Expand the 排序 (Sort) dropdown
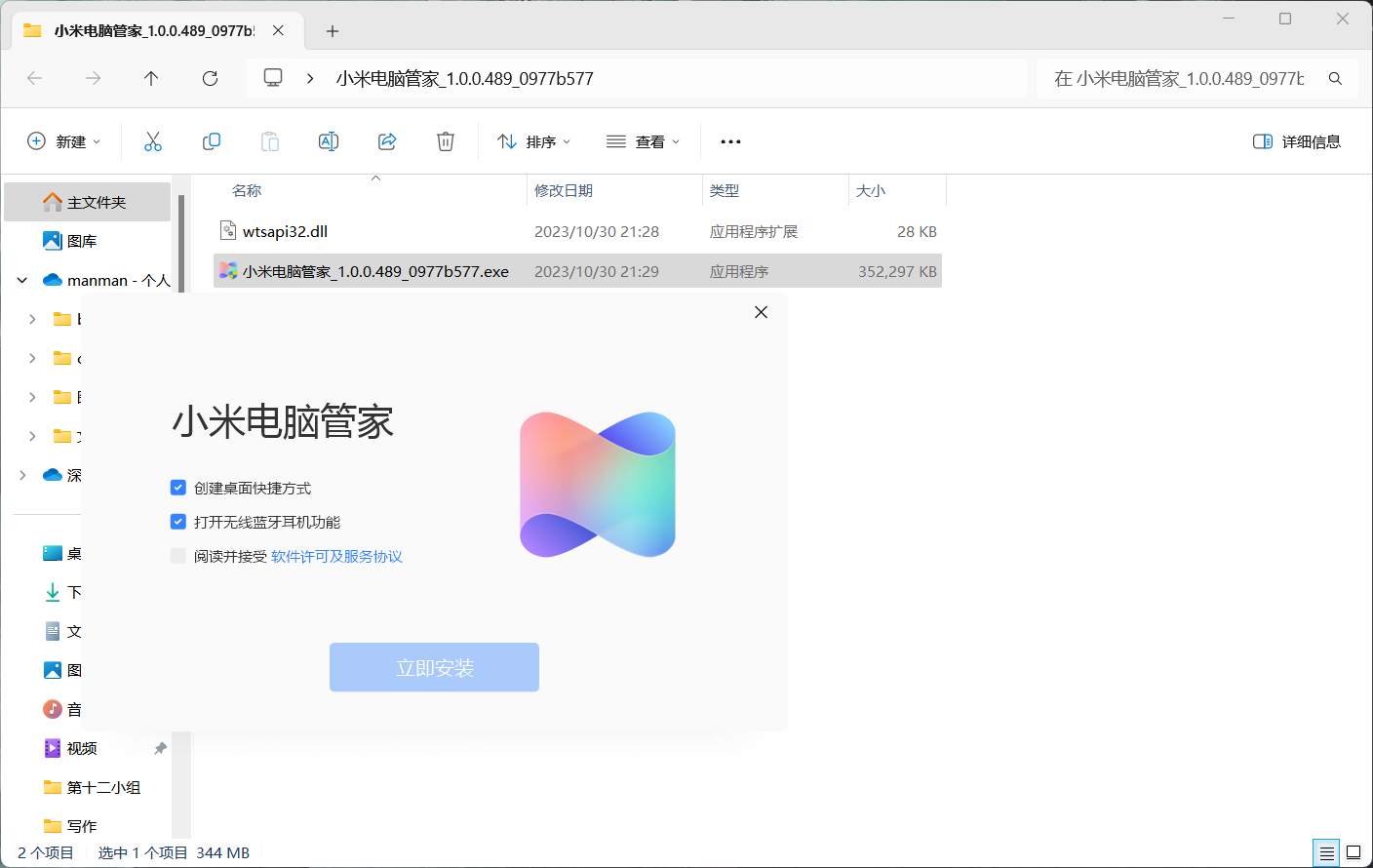 tap(533, 141)
